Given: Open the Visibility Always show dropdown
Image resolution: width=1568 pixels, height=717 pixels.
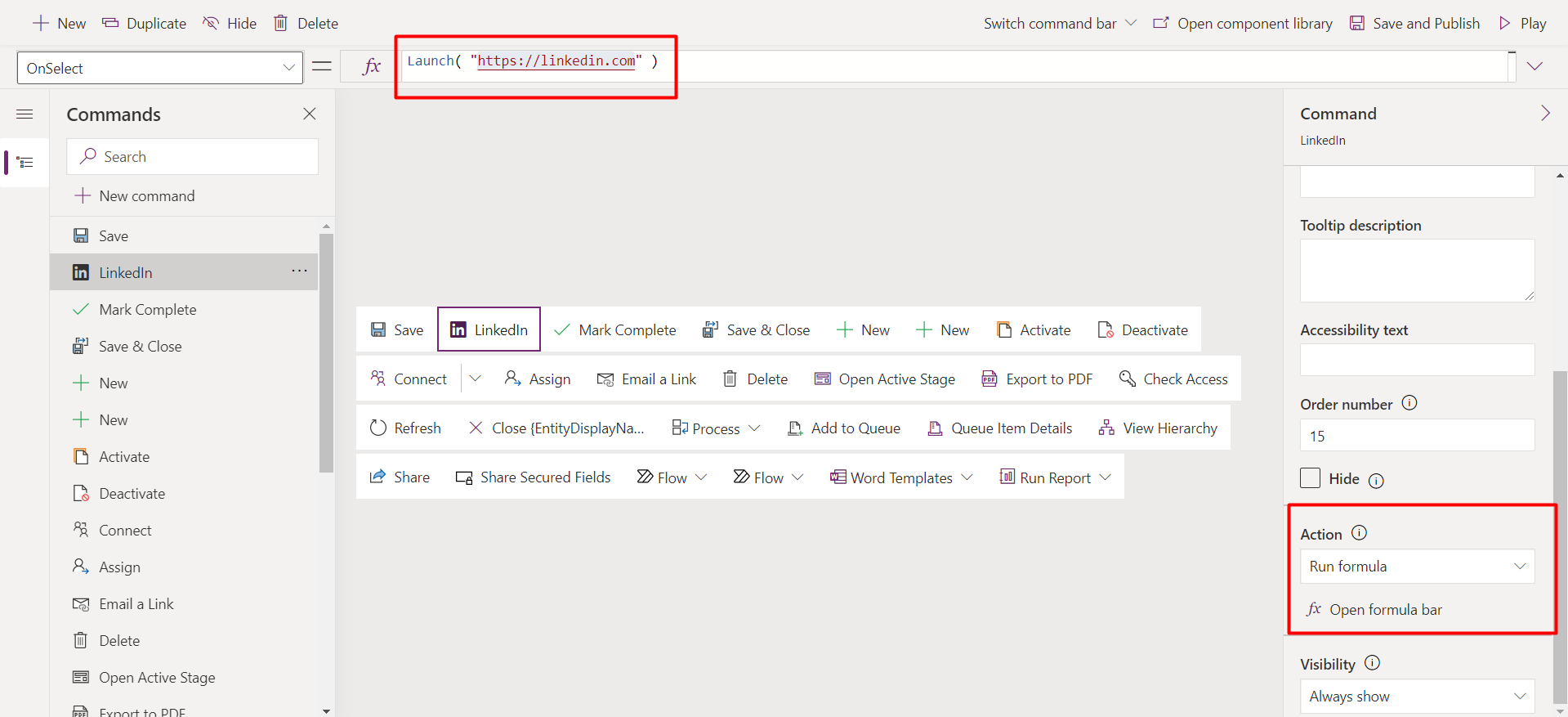Looking at the screenshot, I should pos(1417,697).
